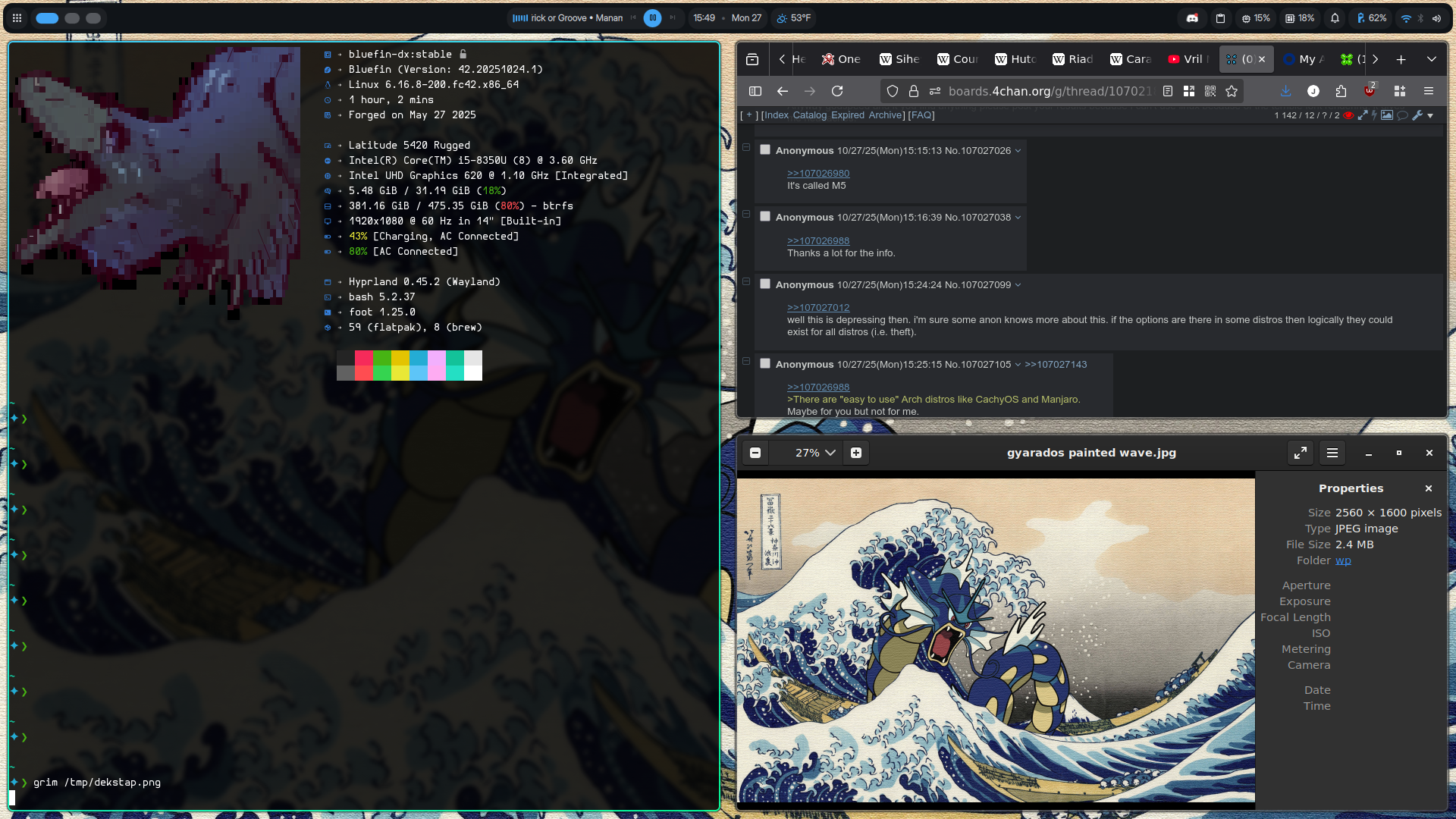1456x819 pixels.
Task: Open the image viewer hamburger menu
Action: point(1332,453)
